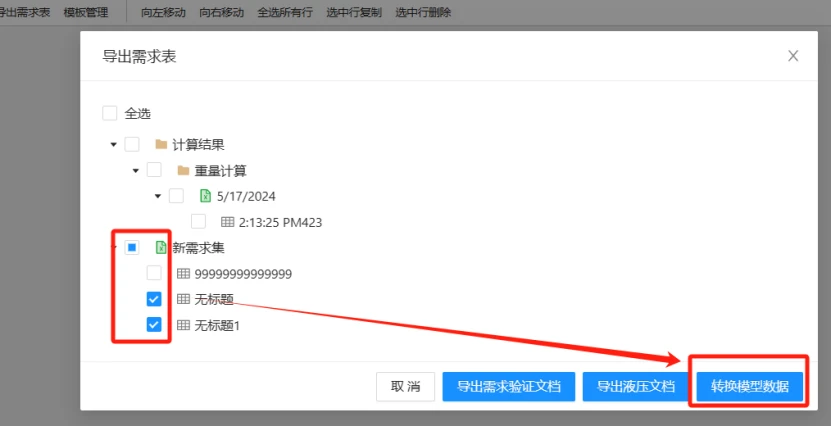The width and height of the screenshot is (831, 426).
Task: Select the 计算结果 tree row label
Action: point(198,145)
